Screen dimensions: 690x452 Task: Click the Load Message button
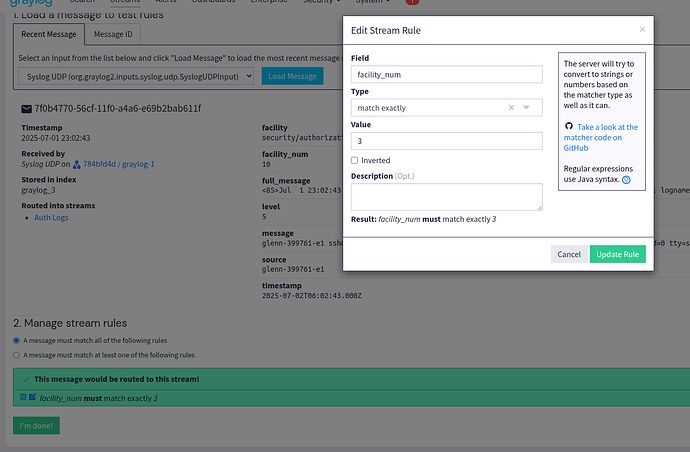coord(292,76)
